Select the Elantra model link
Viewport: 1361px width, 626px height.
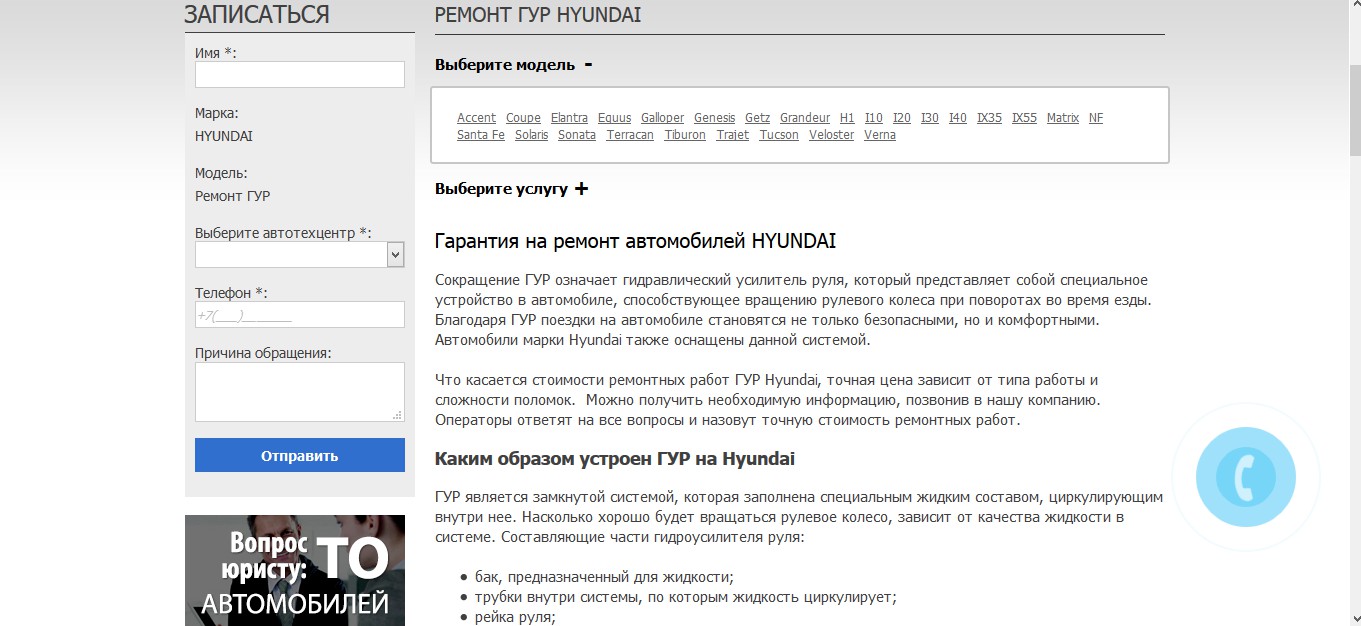[x=569, y=118]
